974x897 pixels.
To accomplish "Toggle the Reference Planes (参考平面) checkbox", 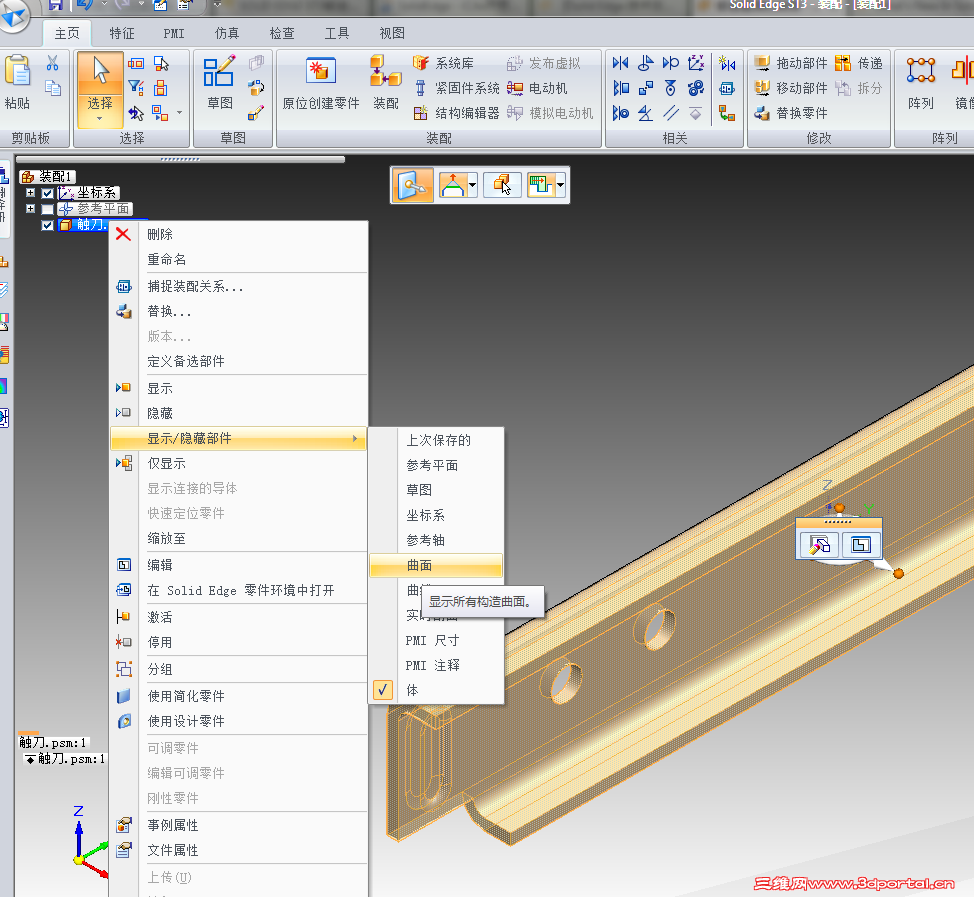I will coord(47,209).
